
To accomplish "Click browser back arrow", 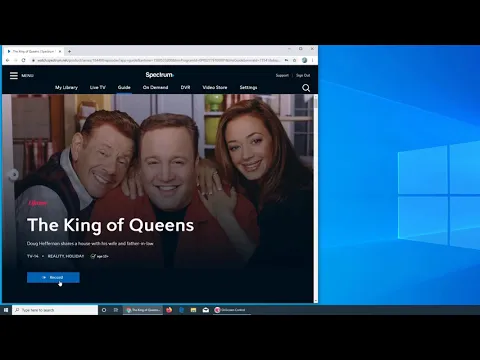I will tap(8, 60).
